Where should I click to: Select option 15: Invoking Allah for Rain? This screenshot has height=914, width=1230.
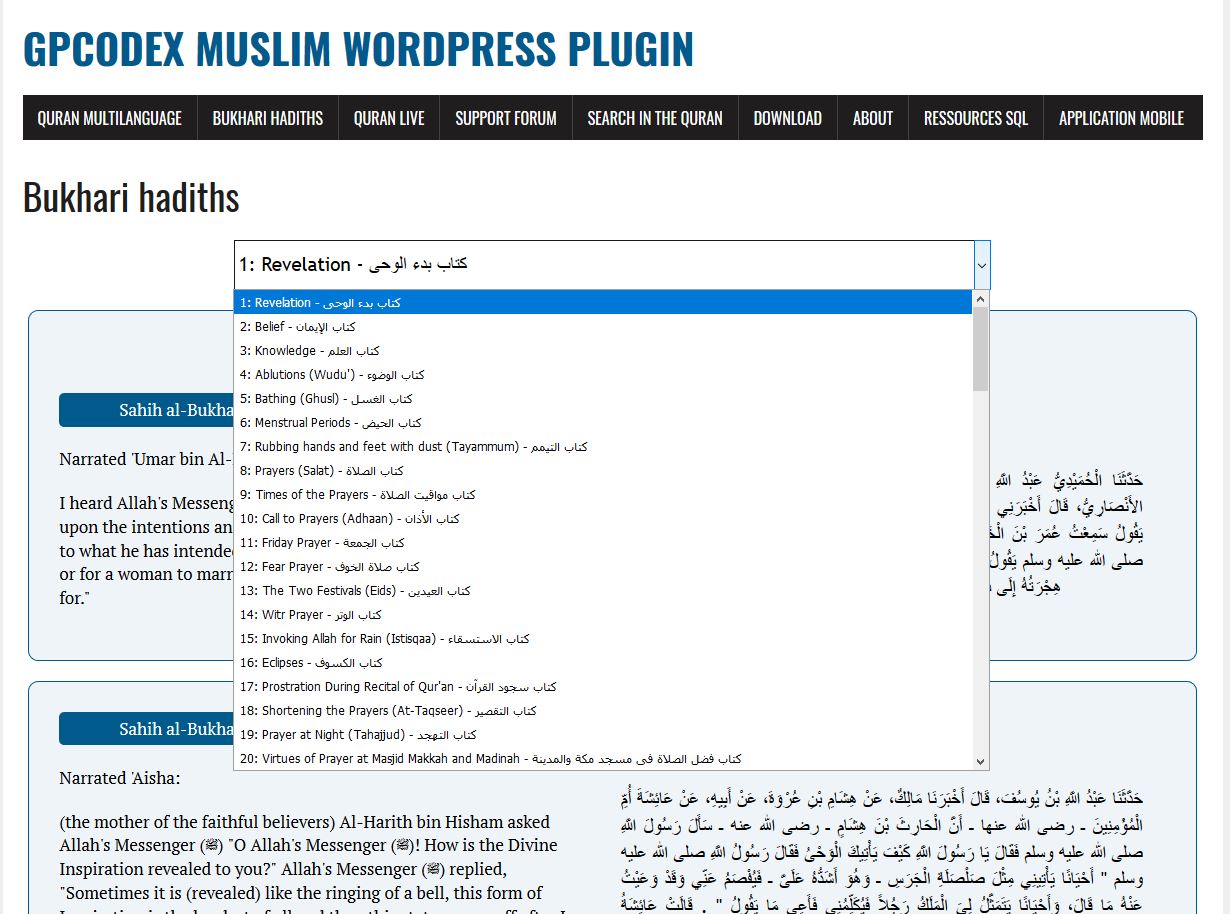pyautogui.click(x=603, y=638)
